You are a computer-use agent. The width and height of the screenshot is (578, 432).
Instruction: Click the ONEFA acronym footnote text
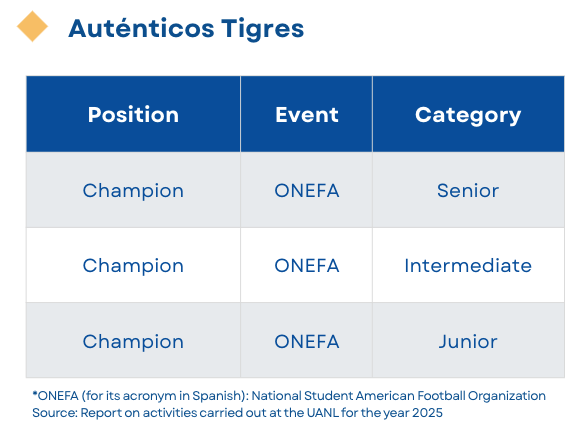tap(289, 396)
